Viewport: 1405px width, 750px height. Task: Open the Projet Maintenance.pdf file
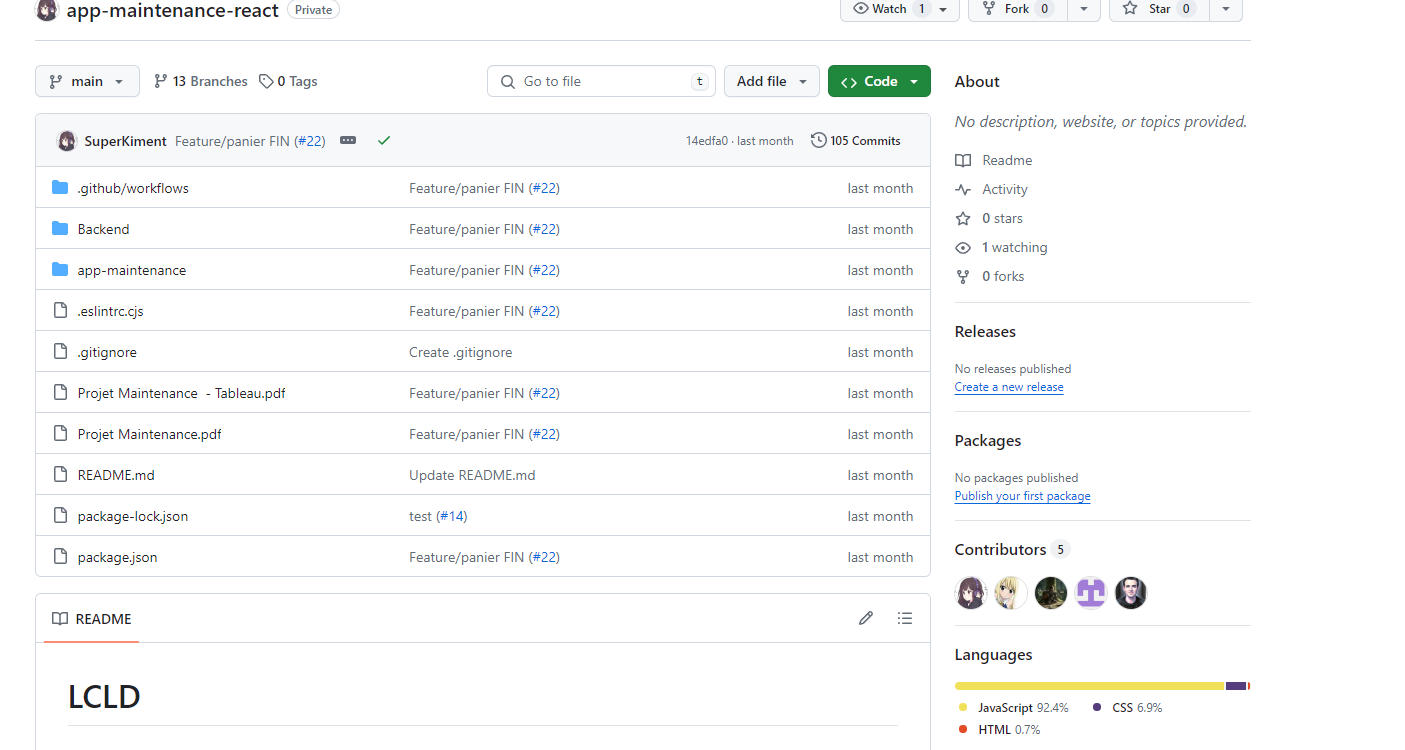(x=150, y=434)
